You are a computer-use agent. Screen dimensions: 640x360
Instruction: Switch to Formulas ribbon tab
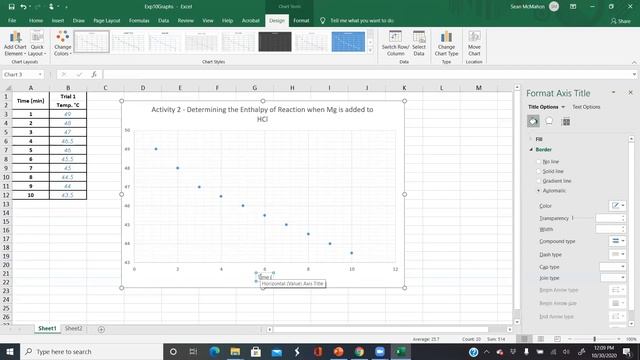pos(139,20)
